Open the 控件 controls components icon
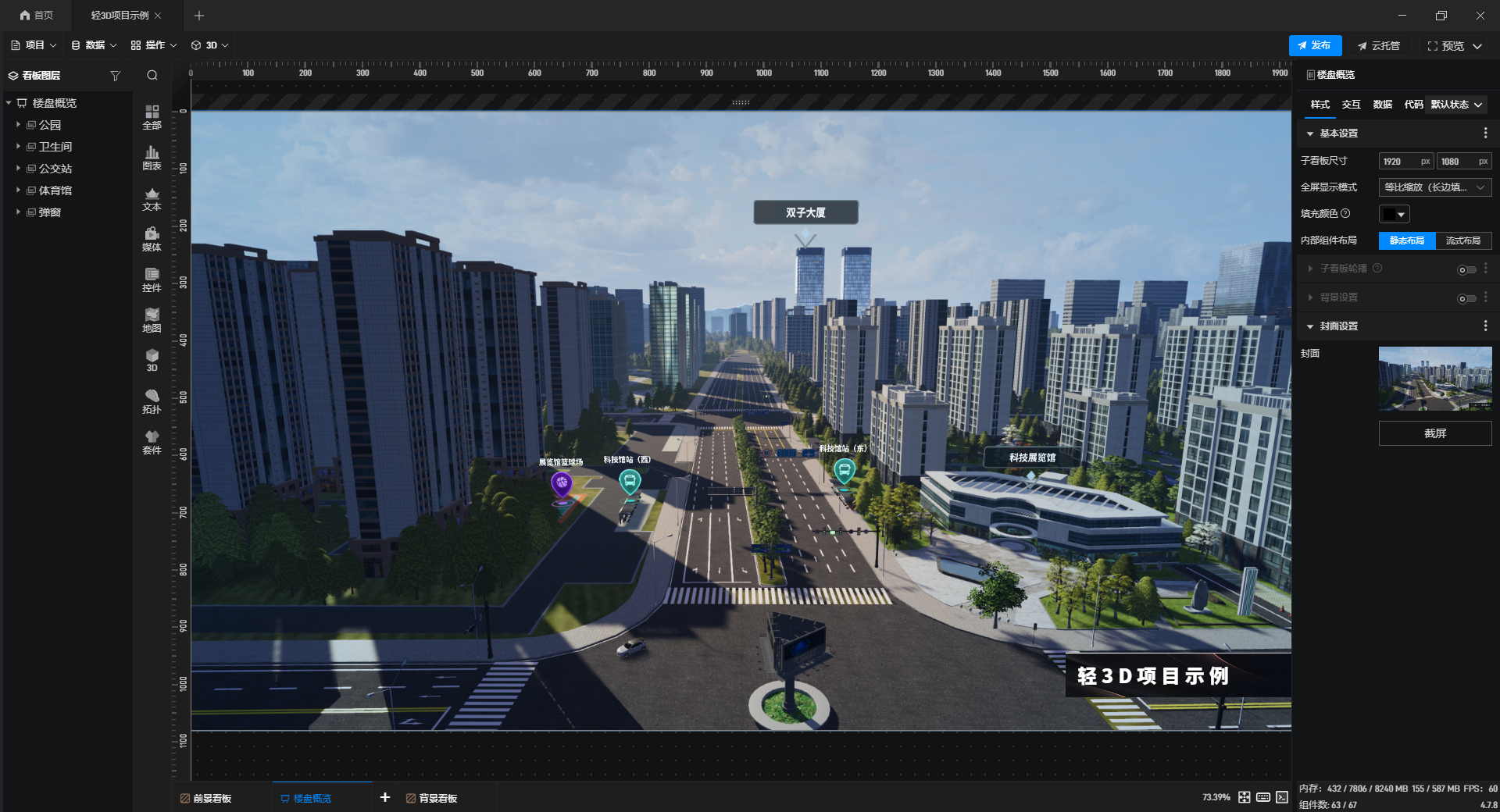The height and width of the screenshot is (812, 1500). [x=152, y=280]
